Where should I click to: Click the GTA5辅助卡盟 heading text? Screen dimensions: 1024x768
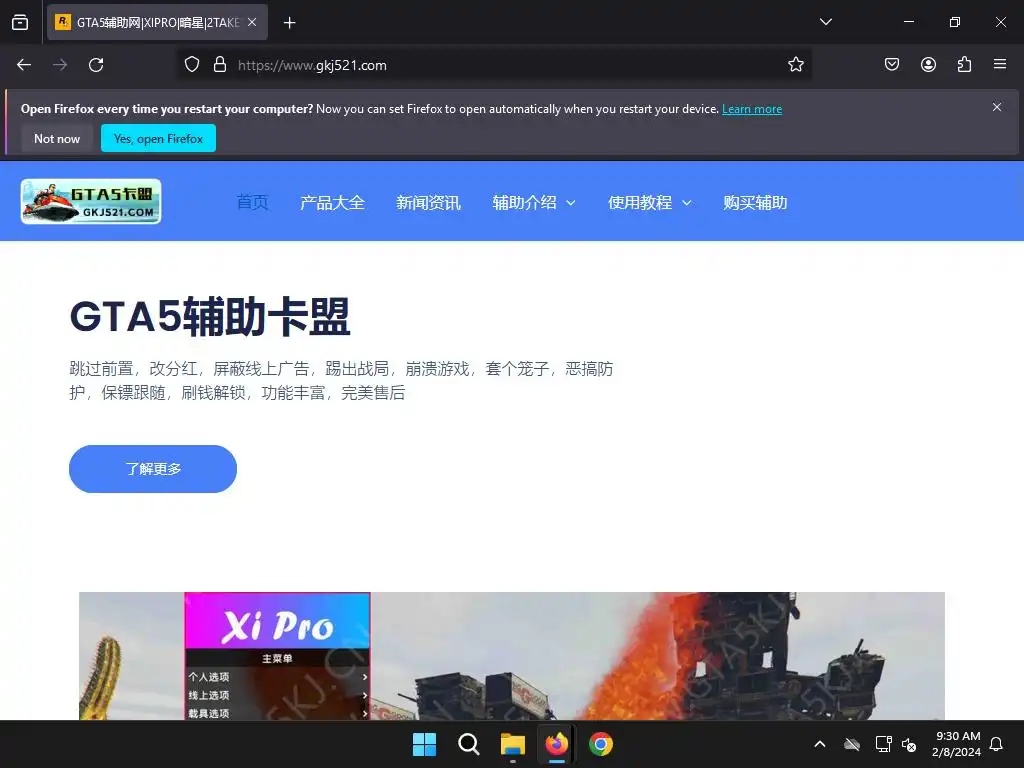(x=210, y=317)
